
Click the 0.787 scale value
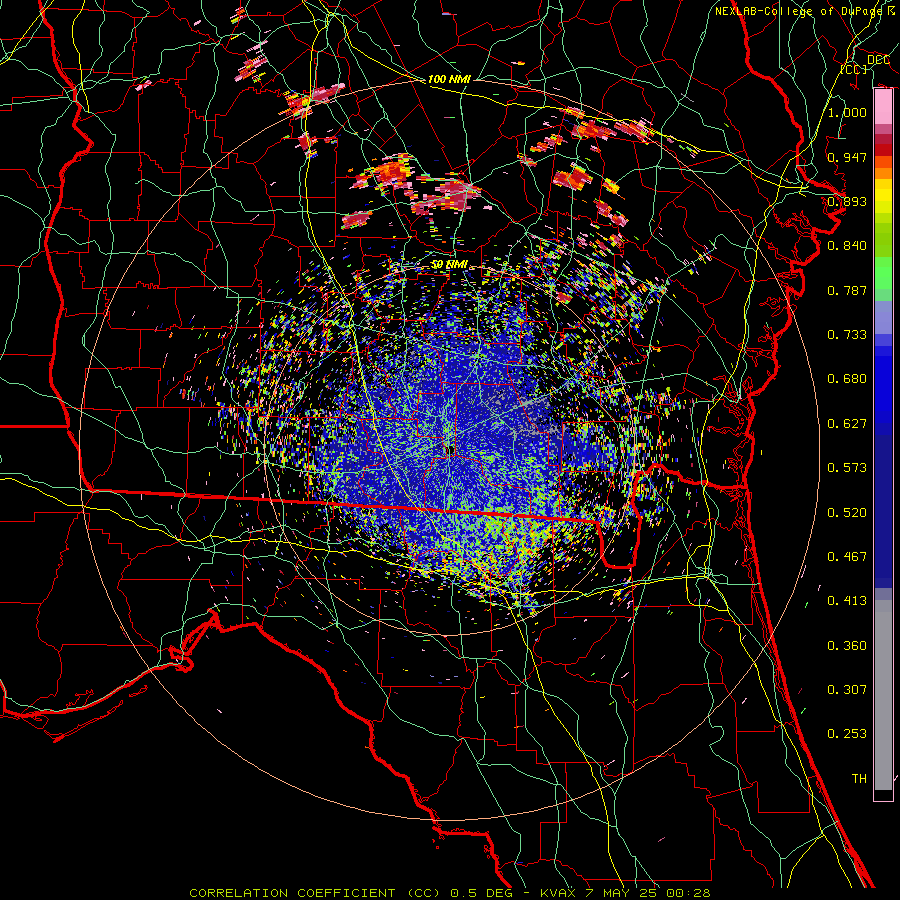click(847, 290)
